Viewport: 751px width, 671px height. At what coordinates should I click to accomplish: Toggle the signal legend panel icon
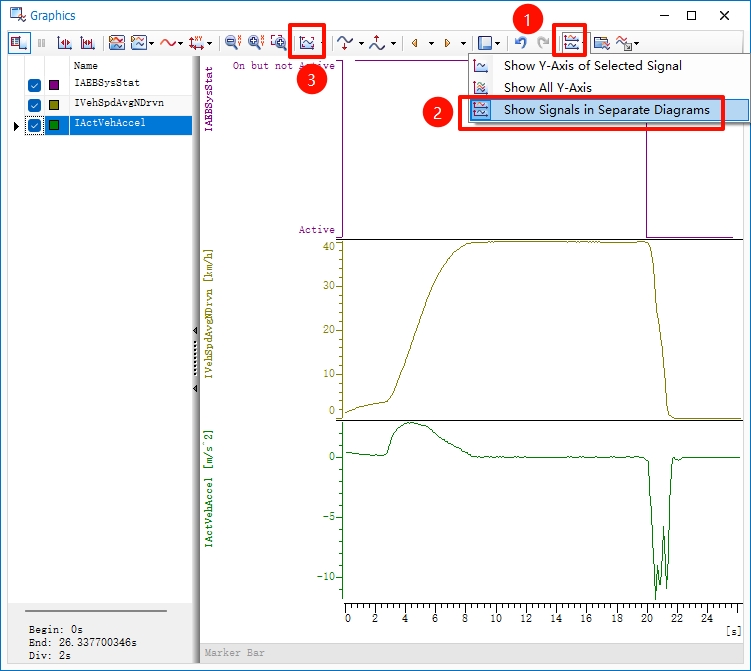coord(18,43)
